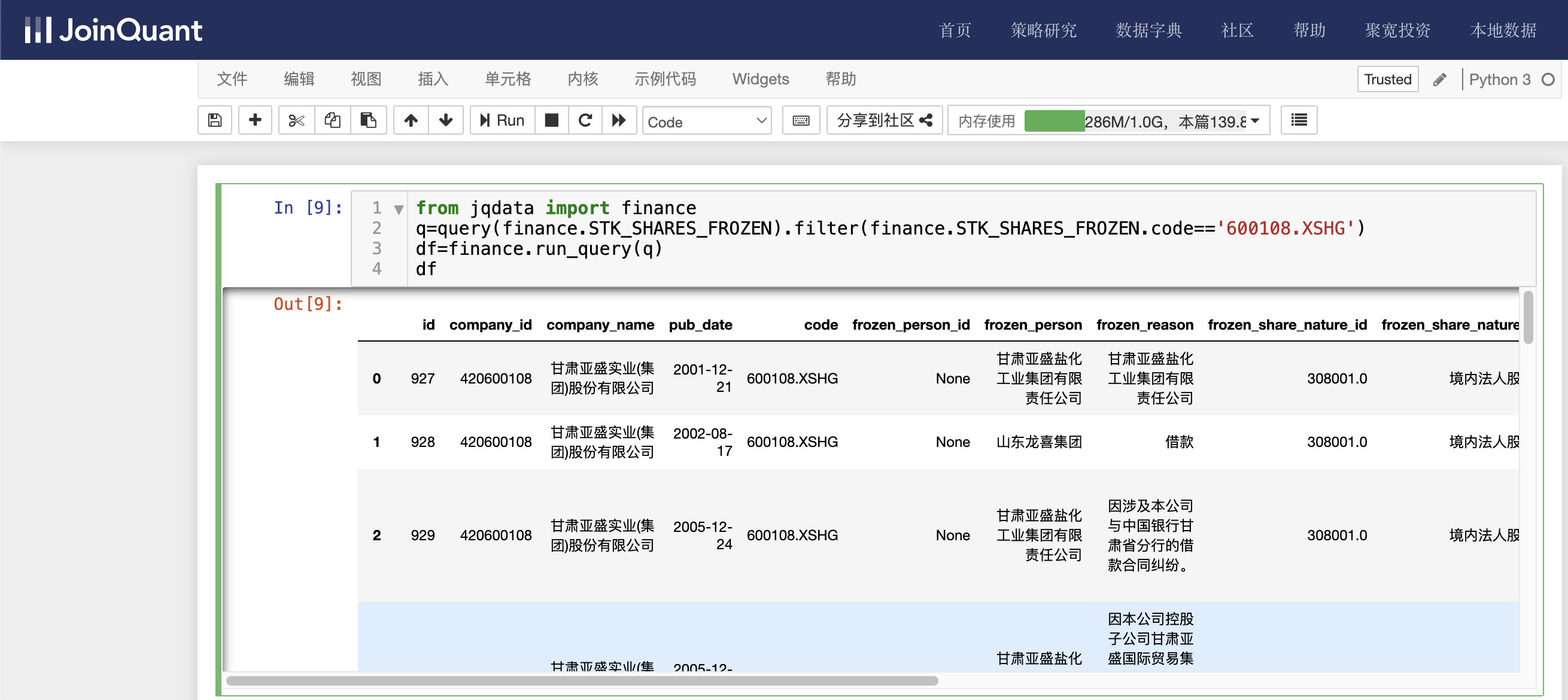Open the 单元格 menu
This screenshot has height=700, width=1568.
pyautogui.click(x=507, y=79)
